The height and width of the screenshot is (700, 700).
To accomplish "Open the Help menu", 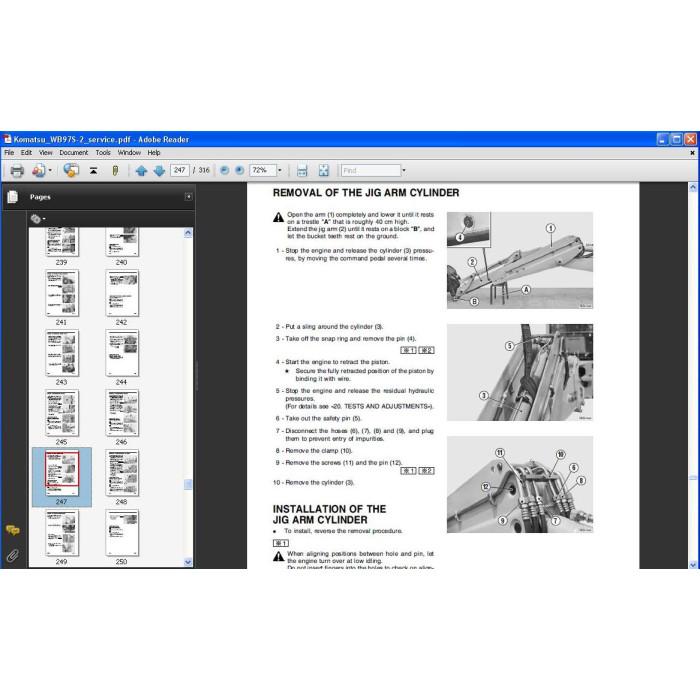I will click(x=154, y=153).
